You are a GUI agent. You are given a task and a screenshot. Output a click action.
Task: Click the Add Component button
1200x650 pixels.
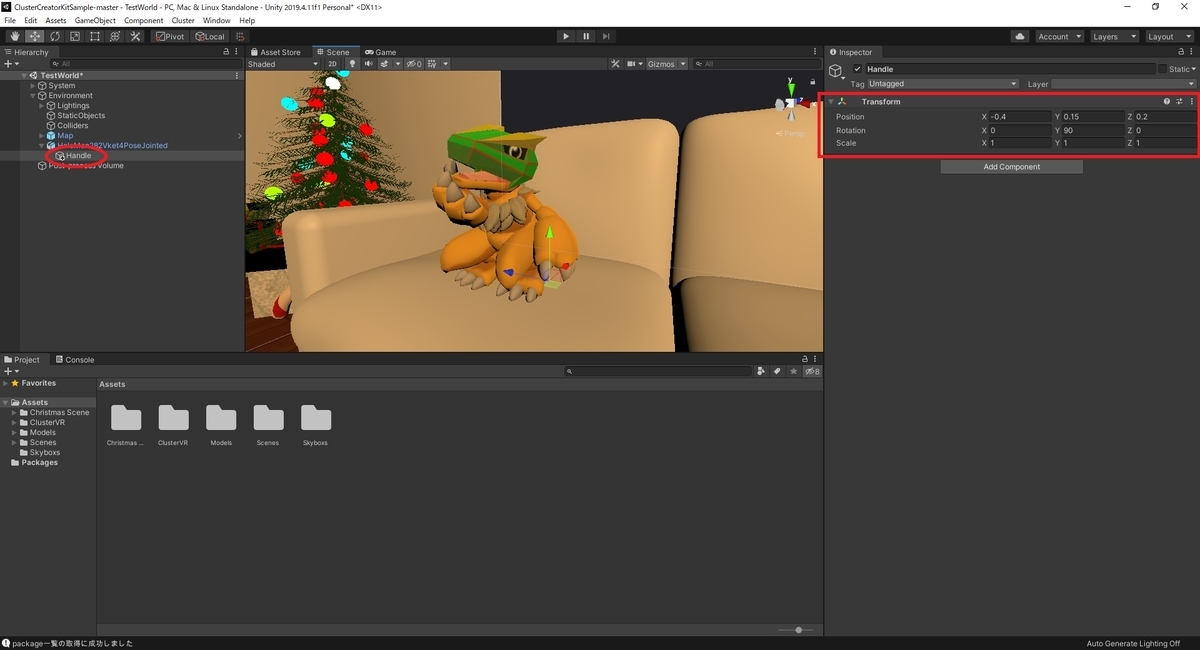click(x=1011, y=167)
